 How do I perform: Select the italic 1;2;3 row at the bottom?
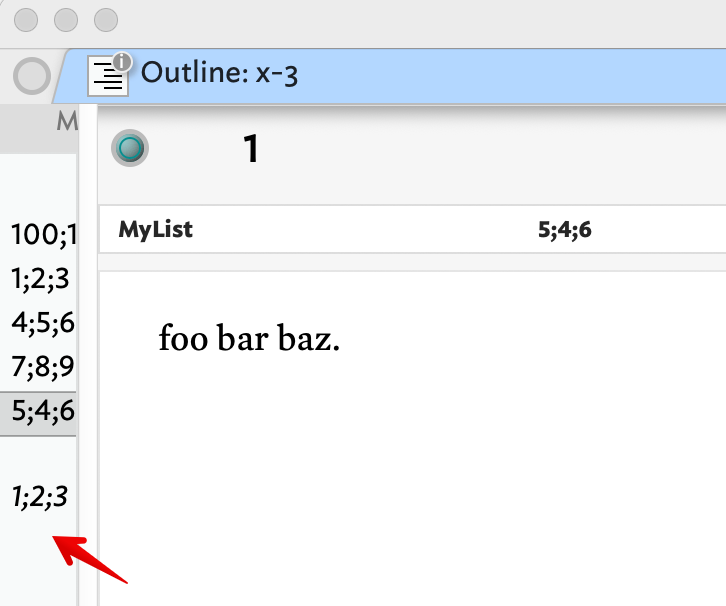click(x=40, y=495)
